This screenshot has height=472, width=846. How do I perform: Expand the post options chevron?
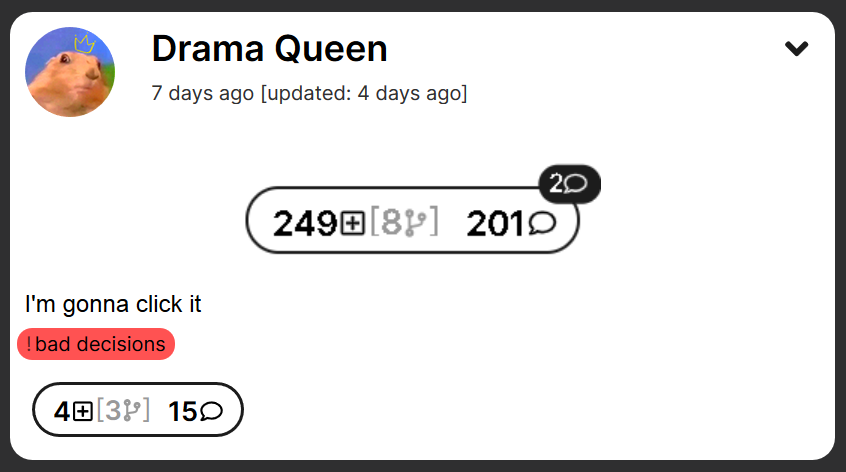point(796,49)
